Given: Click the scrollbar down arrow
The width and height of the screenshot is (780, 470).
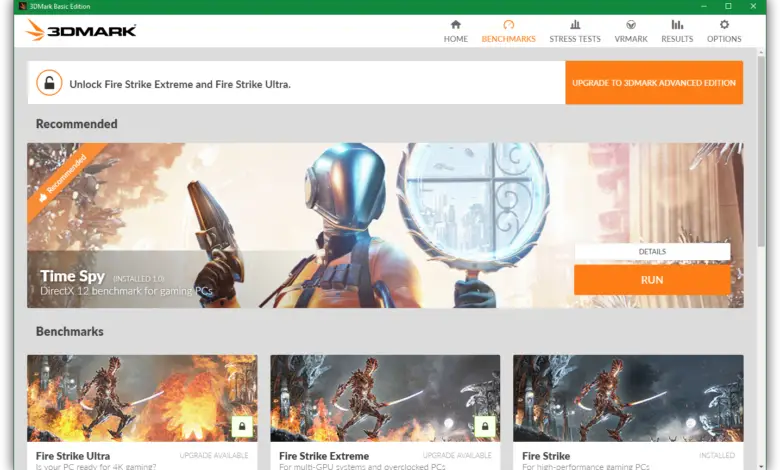Looking at the screenshot, I should point(761,467).
